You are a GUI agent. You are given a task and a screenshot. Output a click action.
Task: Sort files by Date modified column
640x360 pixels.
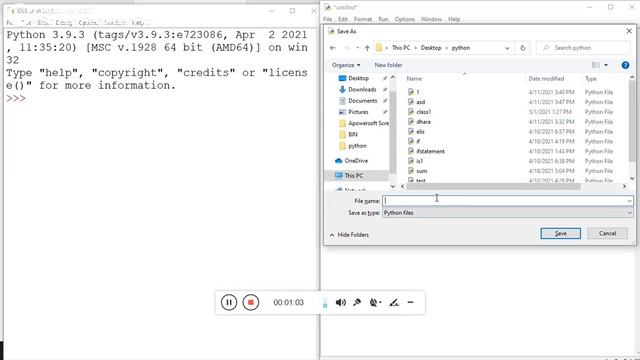[x=546, y=79]
